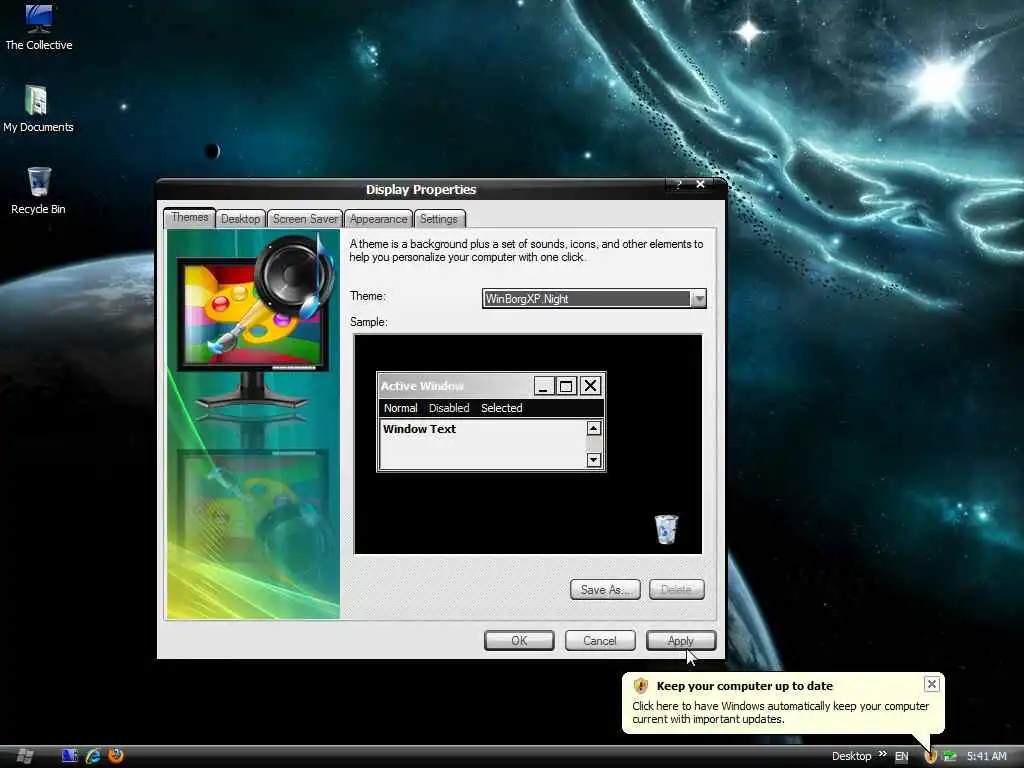Click the Display Properties title bar
1024x768 pixels.
click(x=421, y=189)
